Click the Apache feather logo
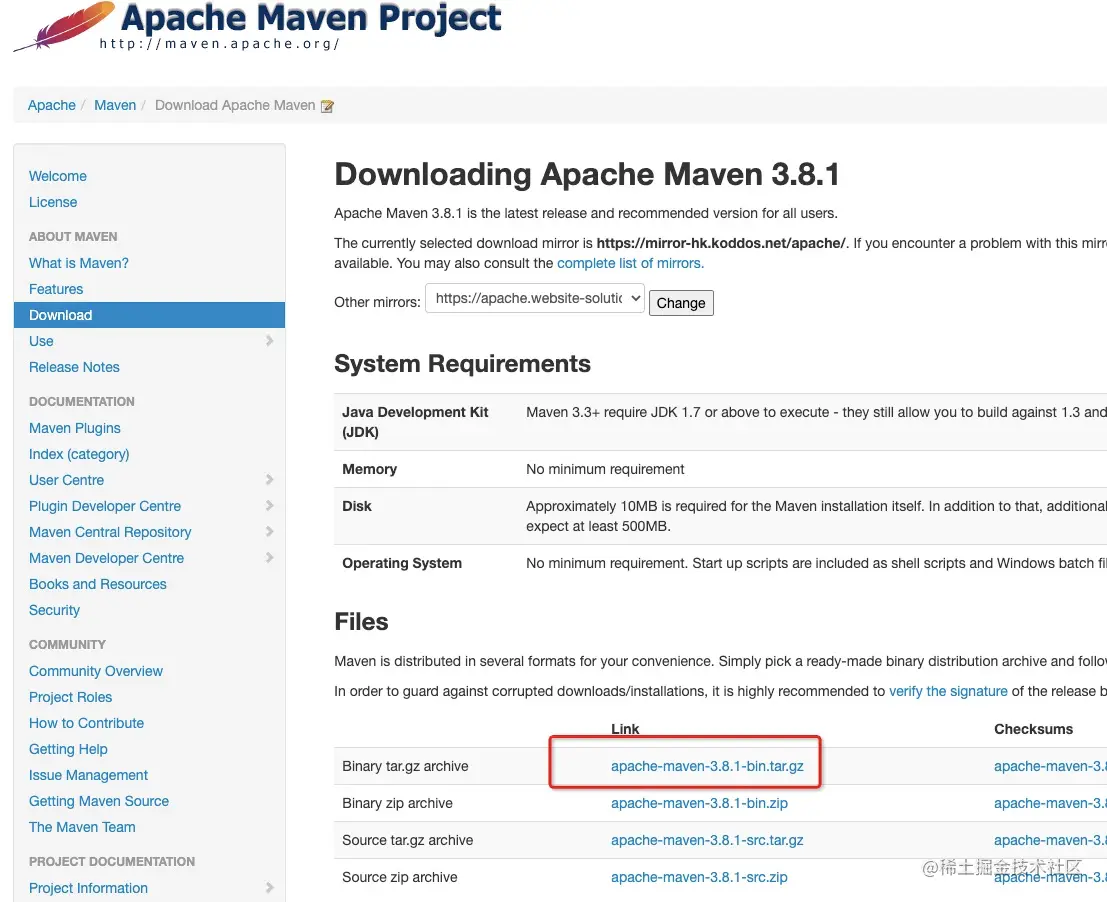 point(64,26)
